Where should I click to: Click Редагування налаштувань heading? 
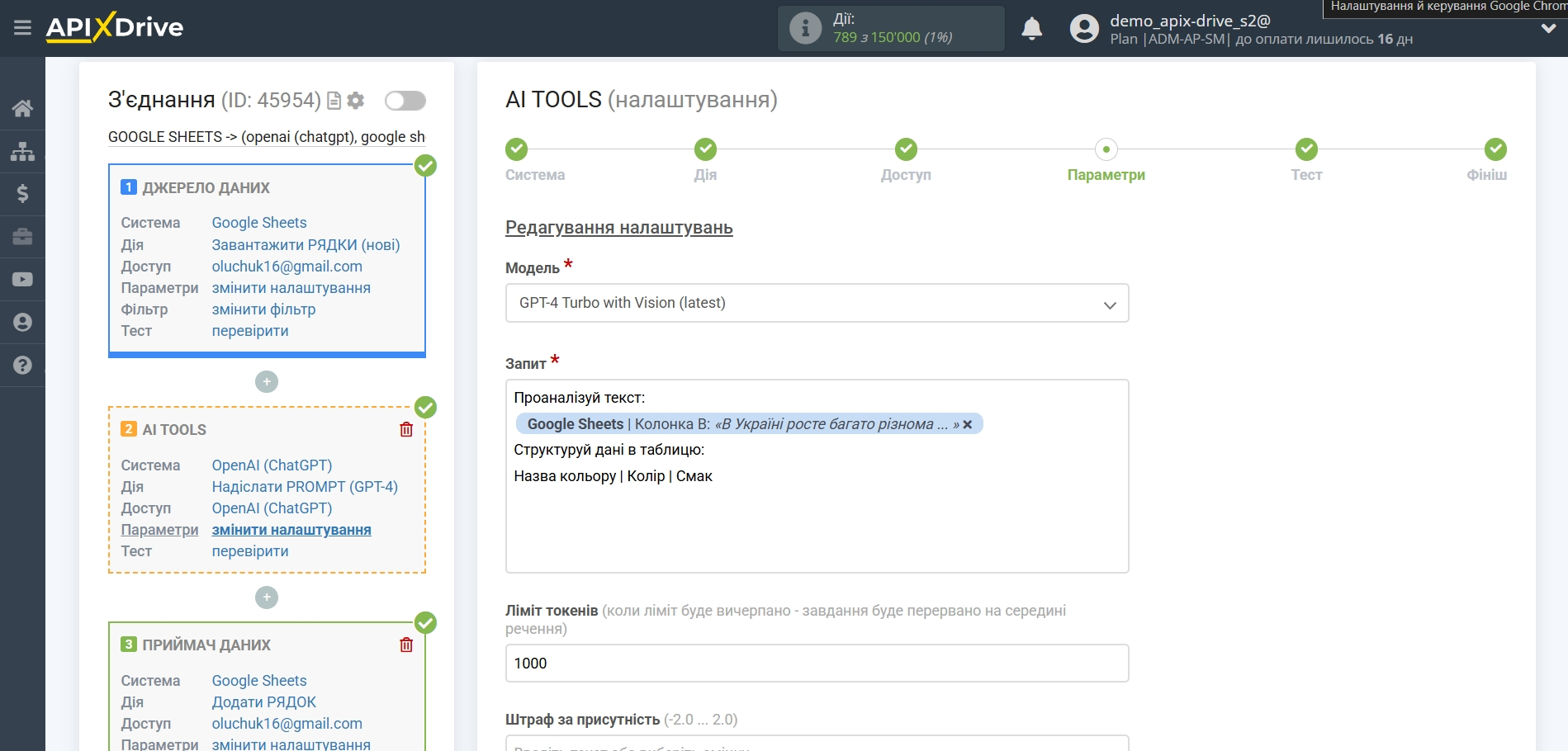point(619,228)
